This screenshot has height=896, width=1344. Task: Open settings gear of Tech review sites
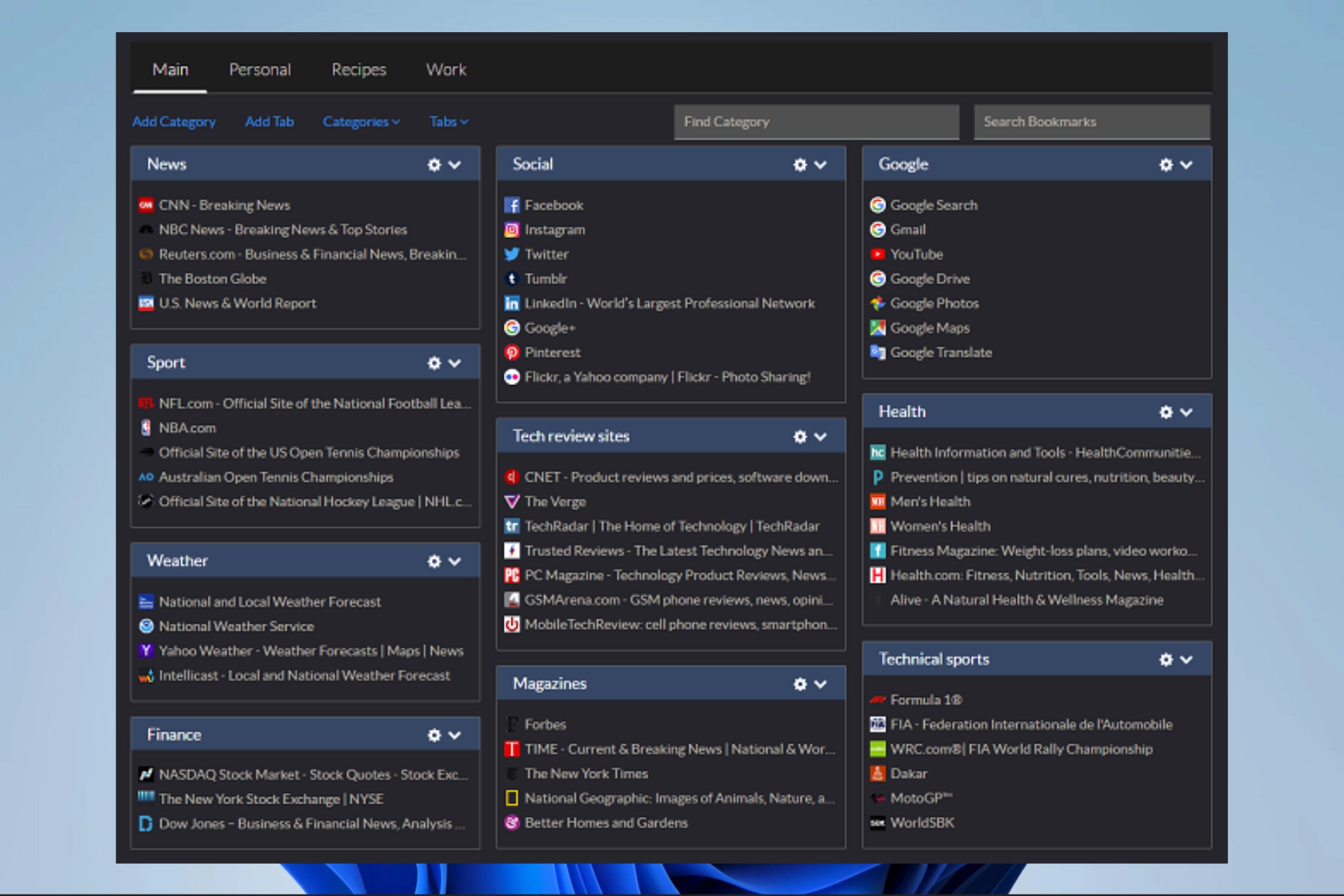[x=800, y=436]
